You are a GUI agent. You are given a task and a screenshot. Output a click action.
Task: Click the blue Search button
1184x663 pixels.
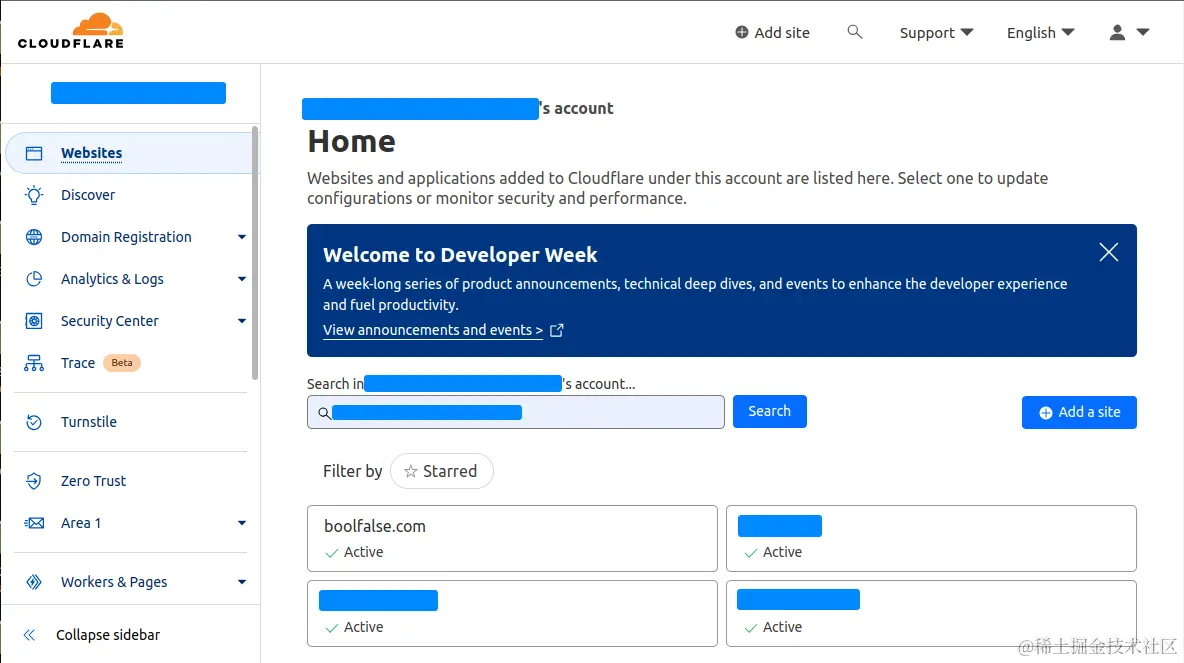click(769, 412)
